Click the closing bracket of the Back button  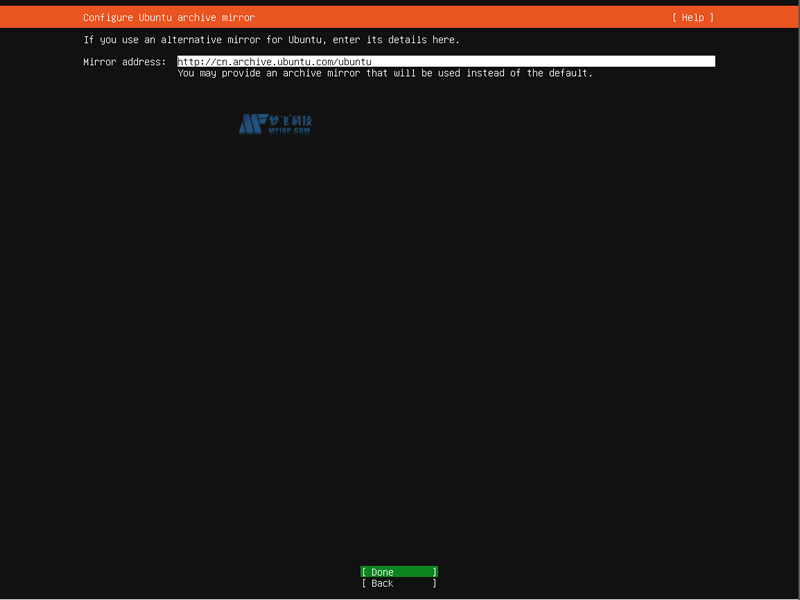coord(434,584)
